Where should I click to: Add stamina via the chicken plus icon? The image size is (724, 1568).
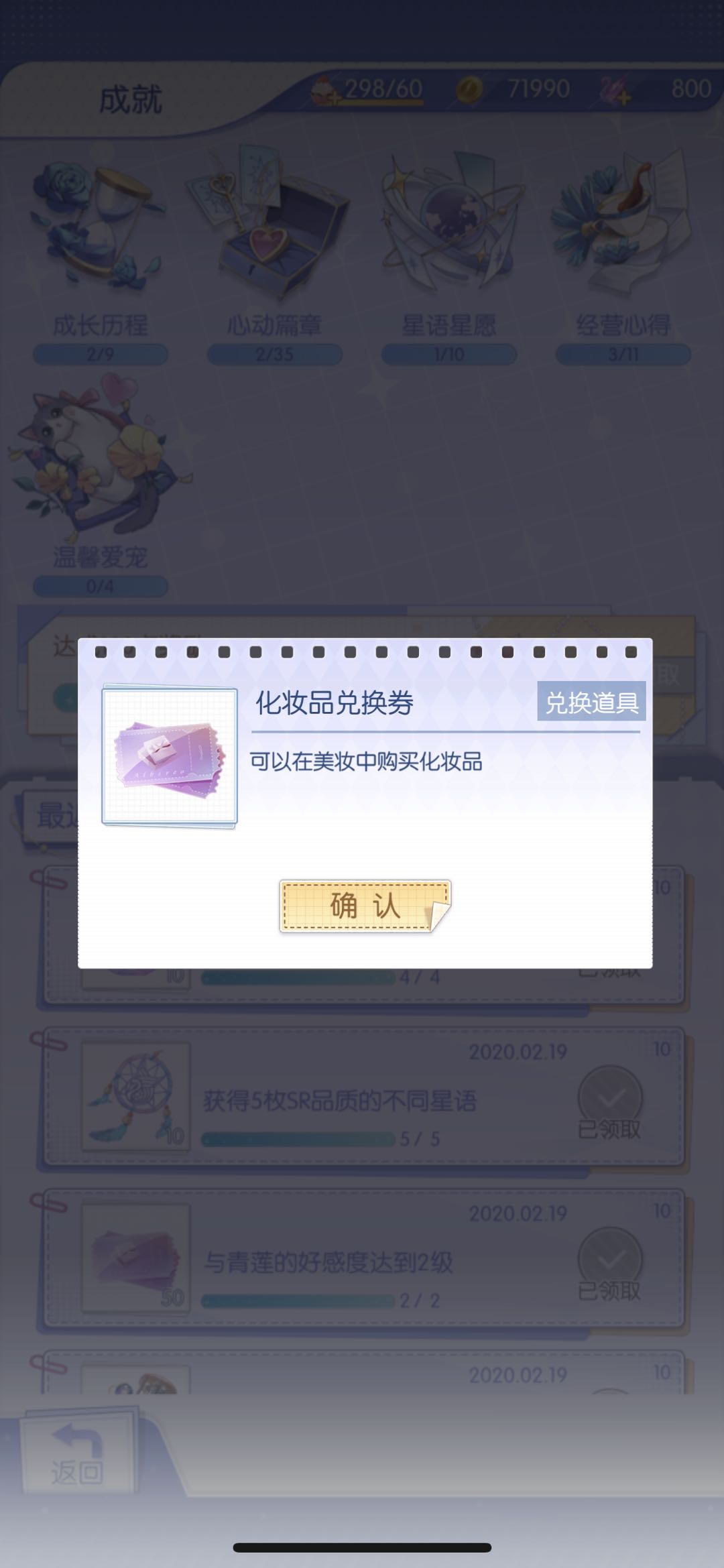[326, 91]
